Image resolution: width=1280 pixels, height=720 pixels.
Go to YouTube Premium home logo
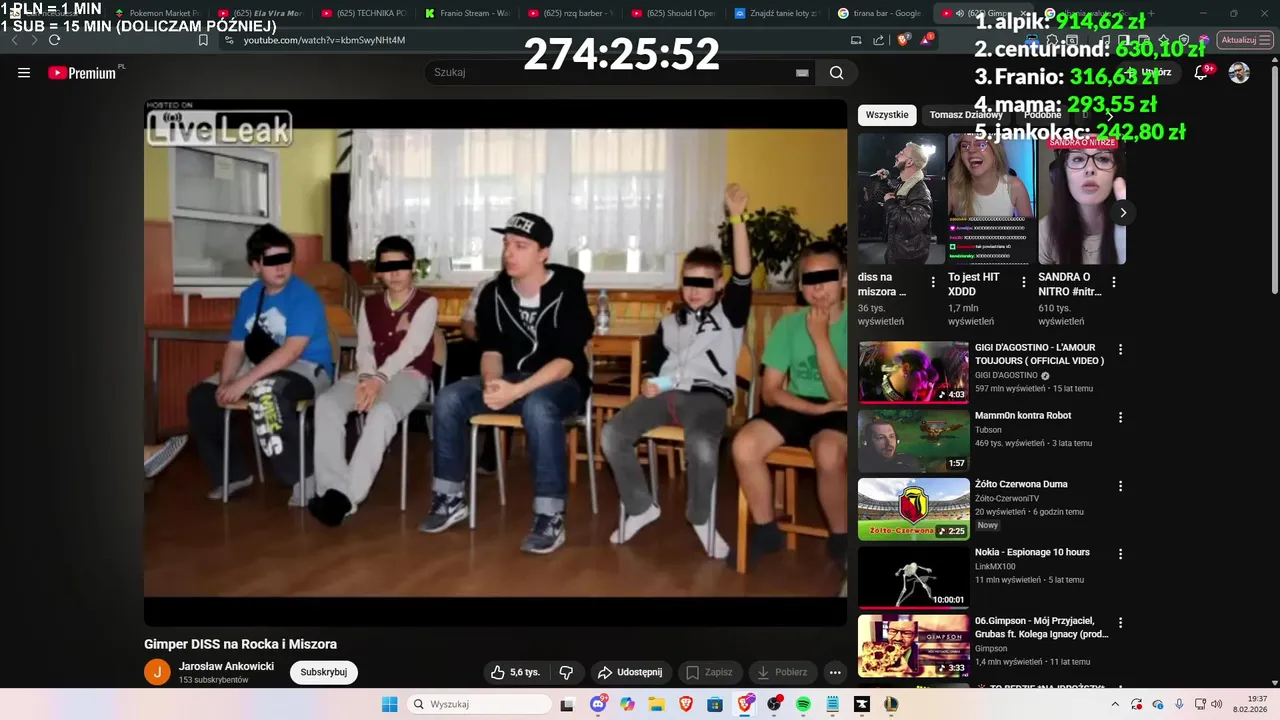coord(82,72)
